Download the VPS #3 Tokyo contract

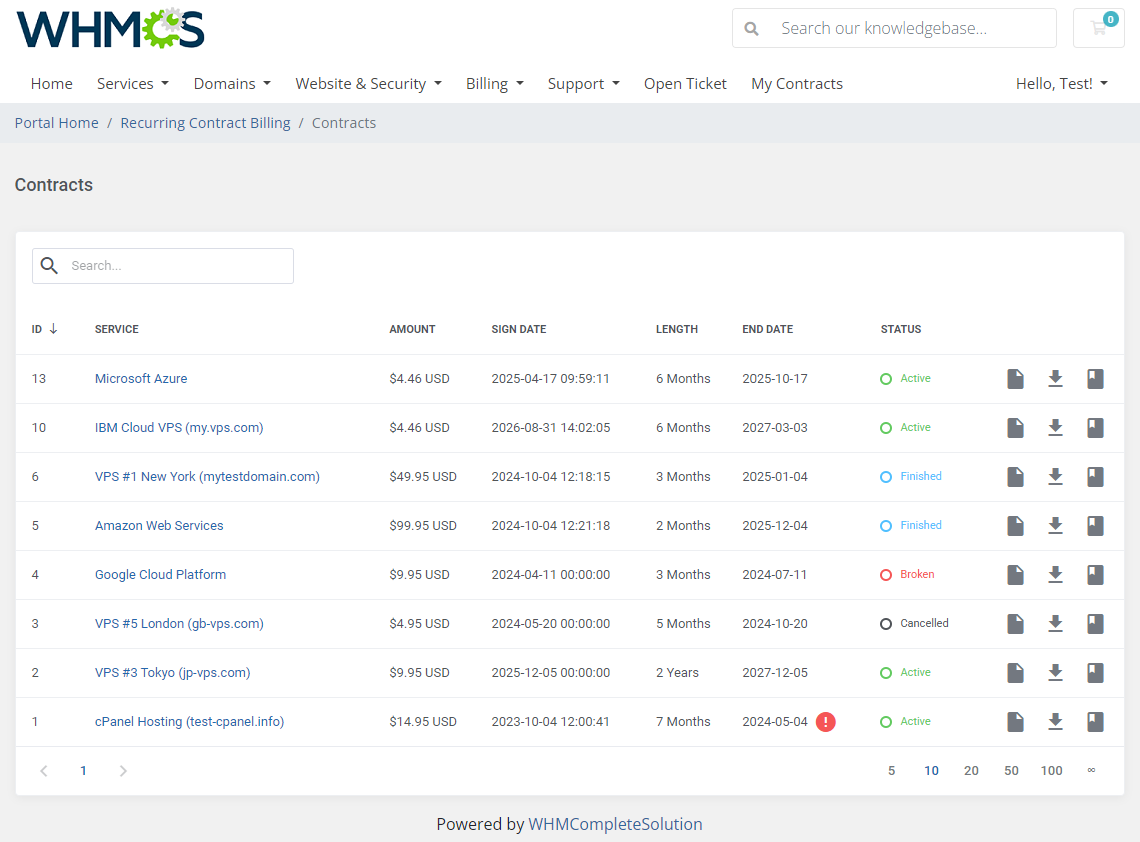click(x=1055, y=672)
